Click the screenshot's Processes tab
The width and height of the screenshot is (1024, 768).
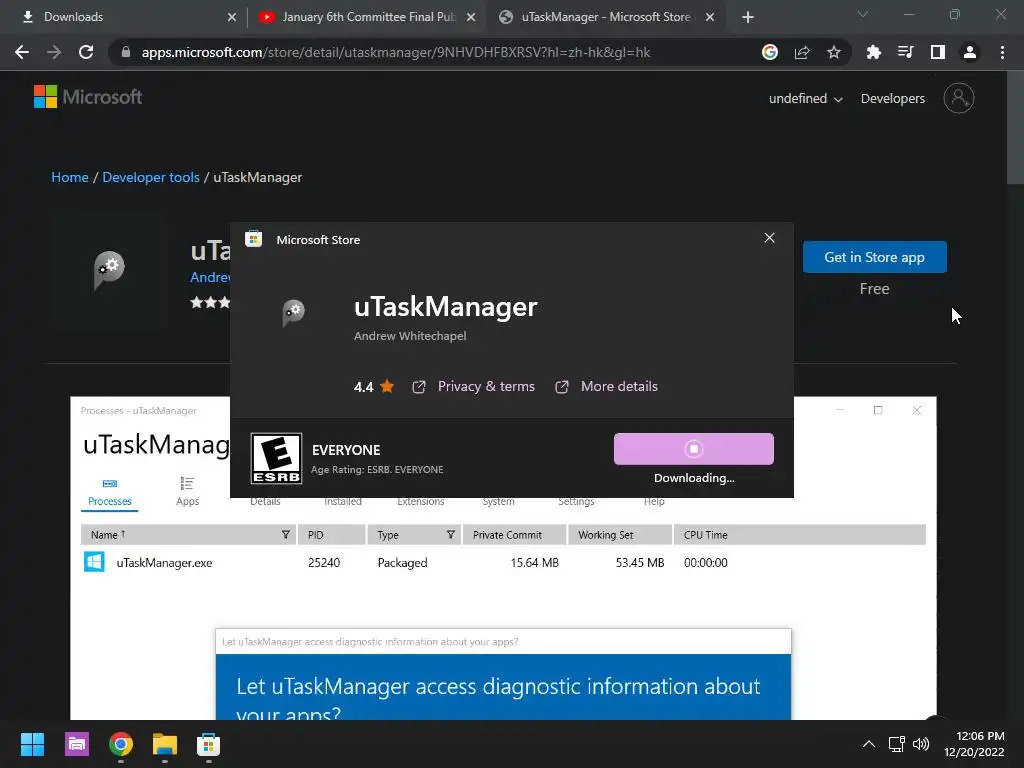click(110, 492)
